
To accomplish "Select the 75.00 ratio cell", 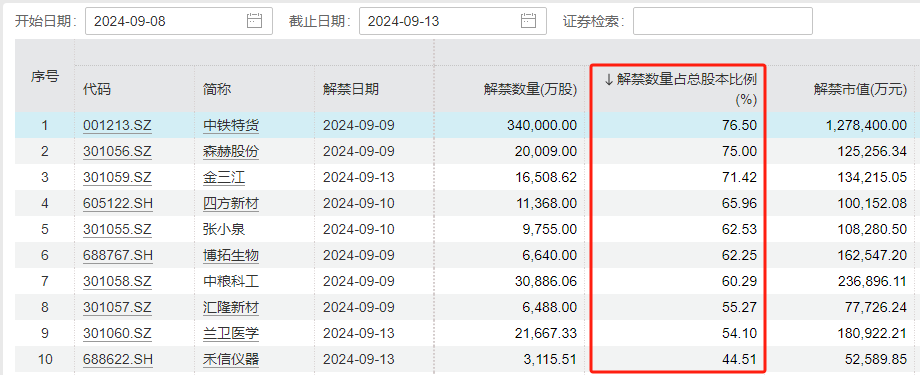I will (740, 151).
